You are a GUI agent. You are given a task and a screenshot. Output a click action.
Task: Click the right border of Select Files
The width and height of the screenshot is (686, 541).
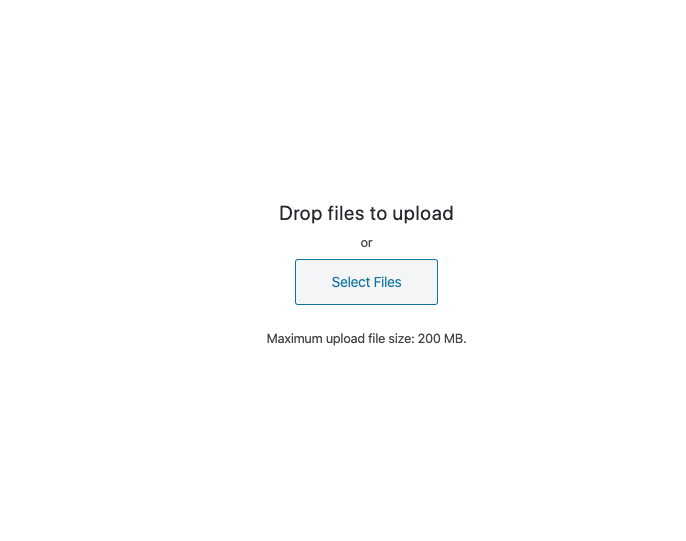pyautogui.click(x=438, y=282)
